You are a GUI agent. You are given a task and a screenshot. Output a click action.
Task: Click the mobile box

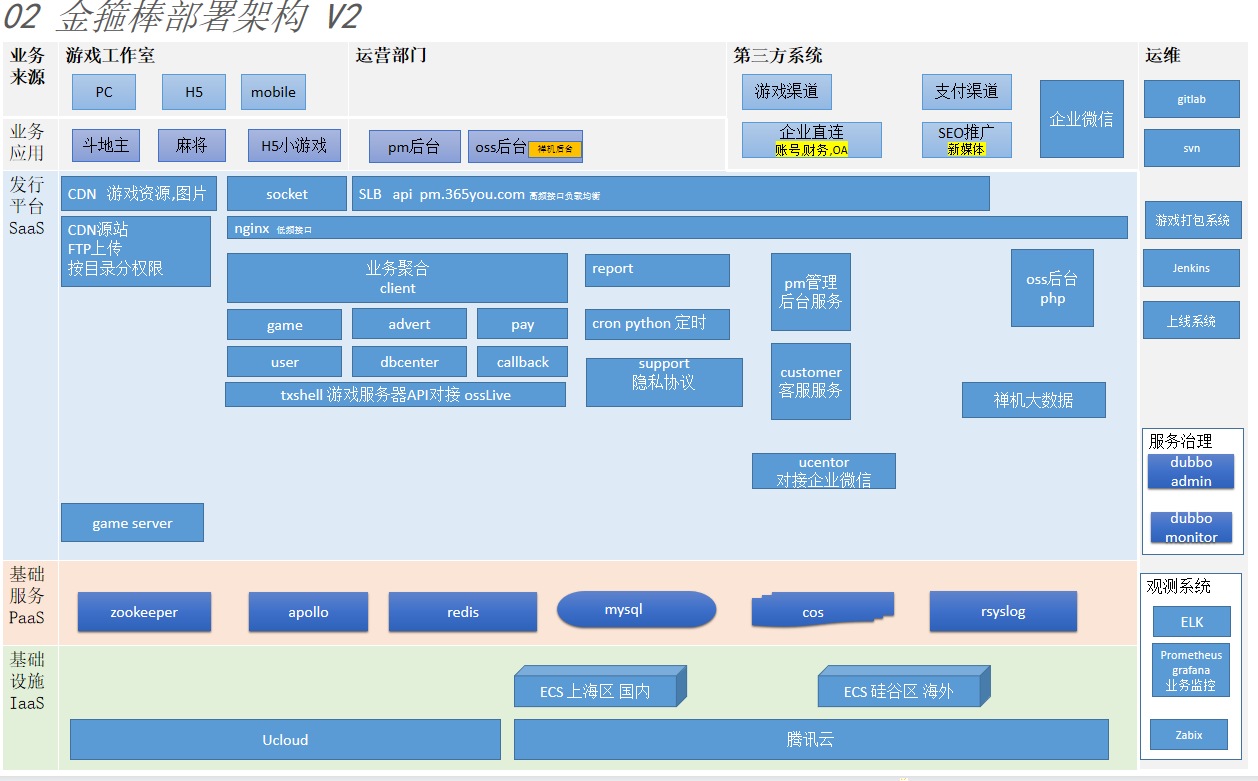click(x=273, y=92)
